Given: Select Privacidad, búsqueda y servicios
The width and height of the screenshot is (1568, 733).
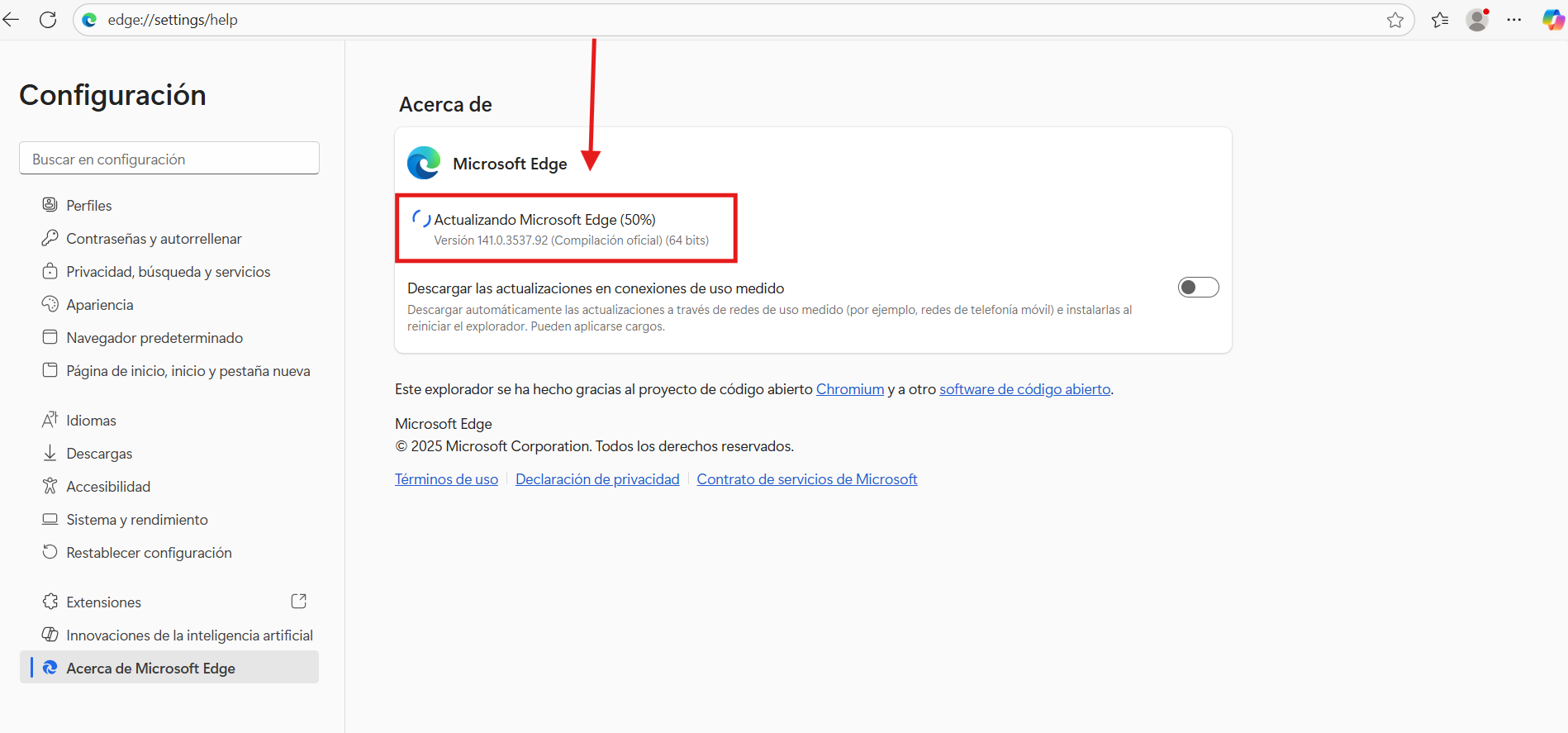Looking at the screenshot, I should (168, 272).
